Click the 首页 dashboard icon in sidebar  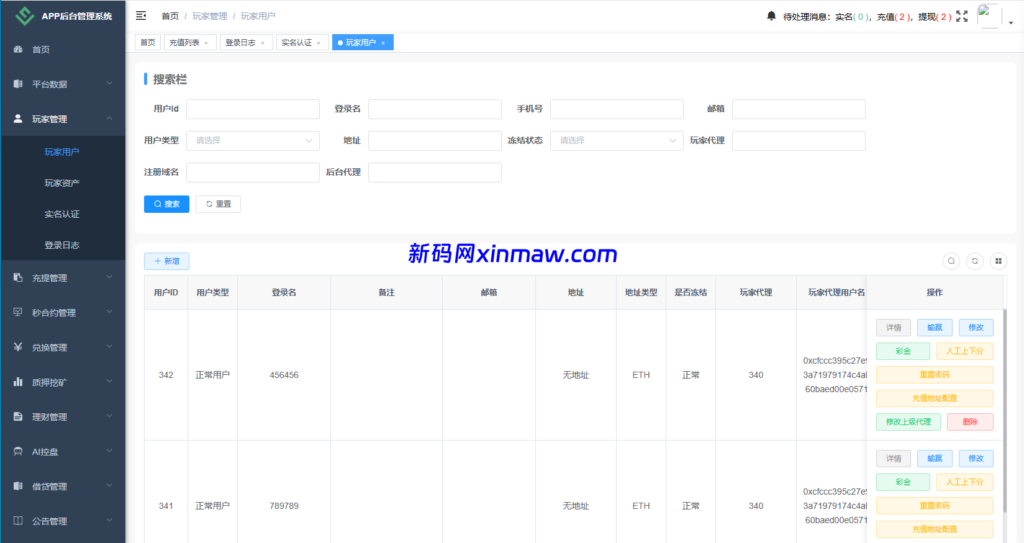(x=18, y=49)
